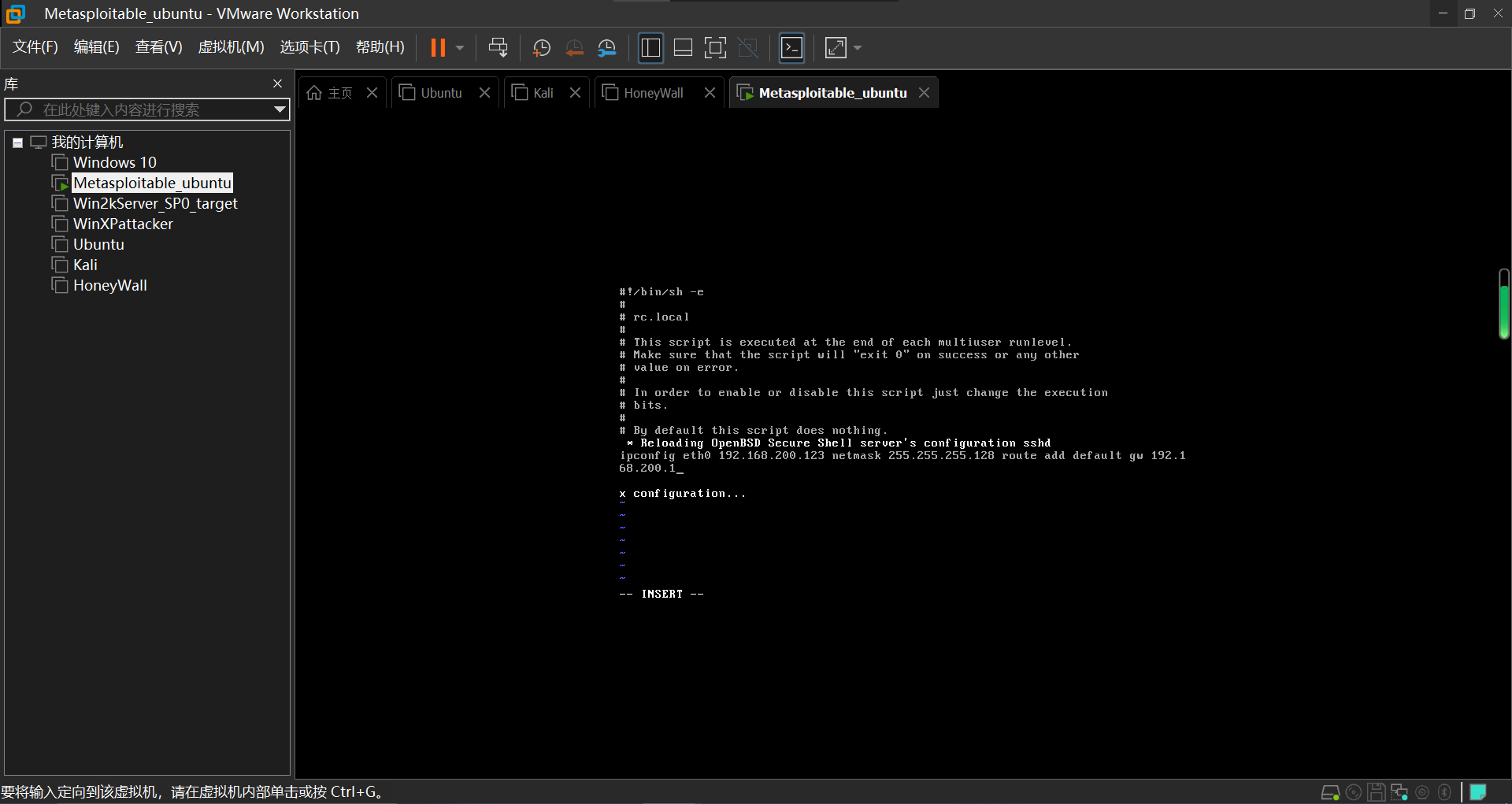Viewport: 1512px width, 804px height.
Task: Focus the library search field
Action: tap(148, 109)
